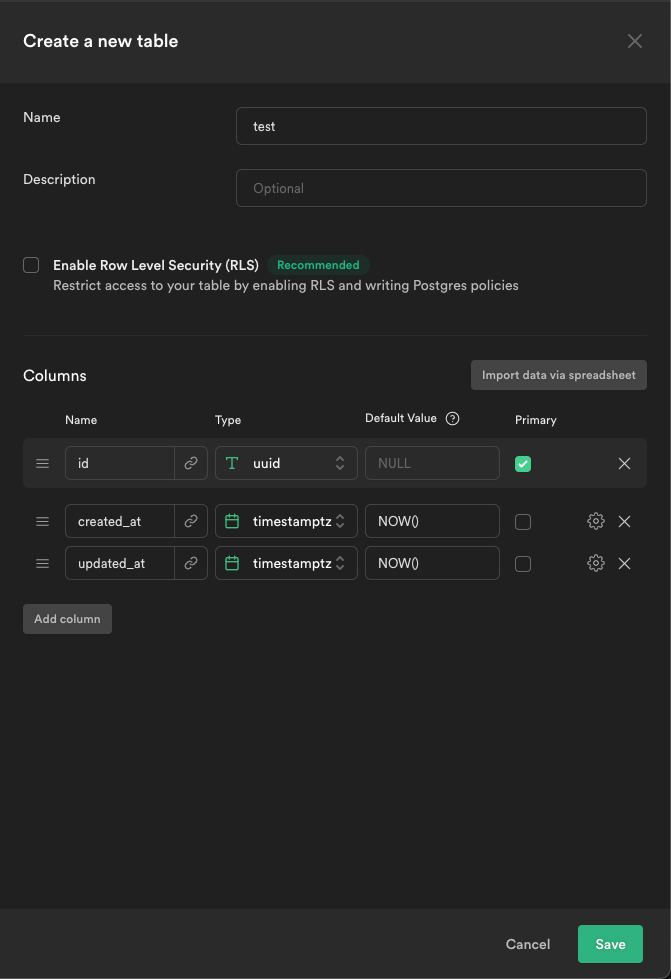Click the drag handle of the created_at row
The width and height of the screenshot is (671, 979).
(41, 521)
